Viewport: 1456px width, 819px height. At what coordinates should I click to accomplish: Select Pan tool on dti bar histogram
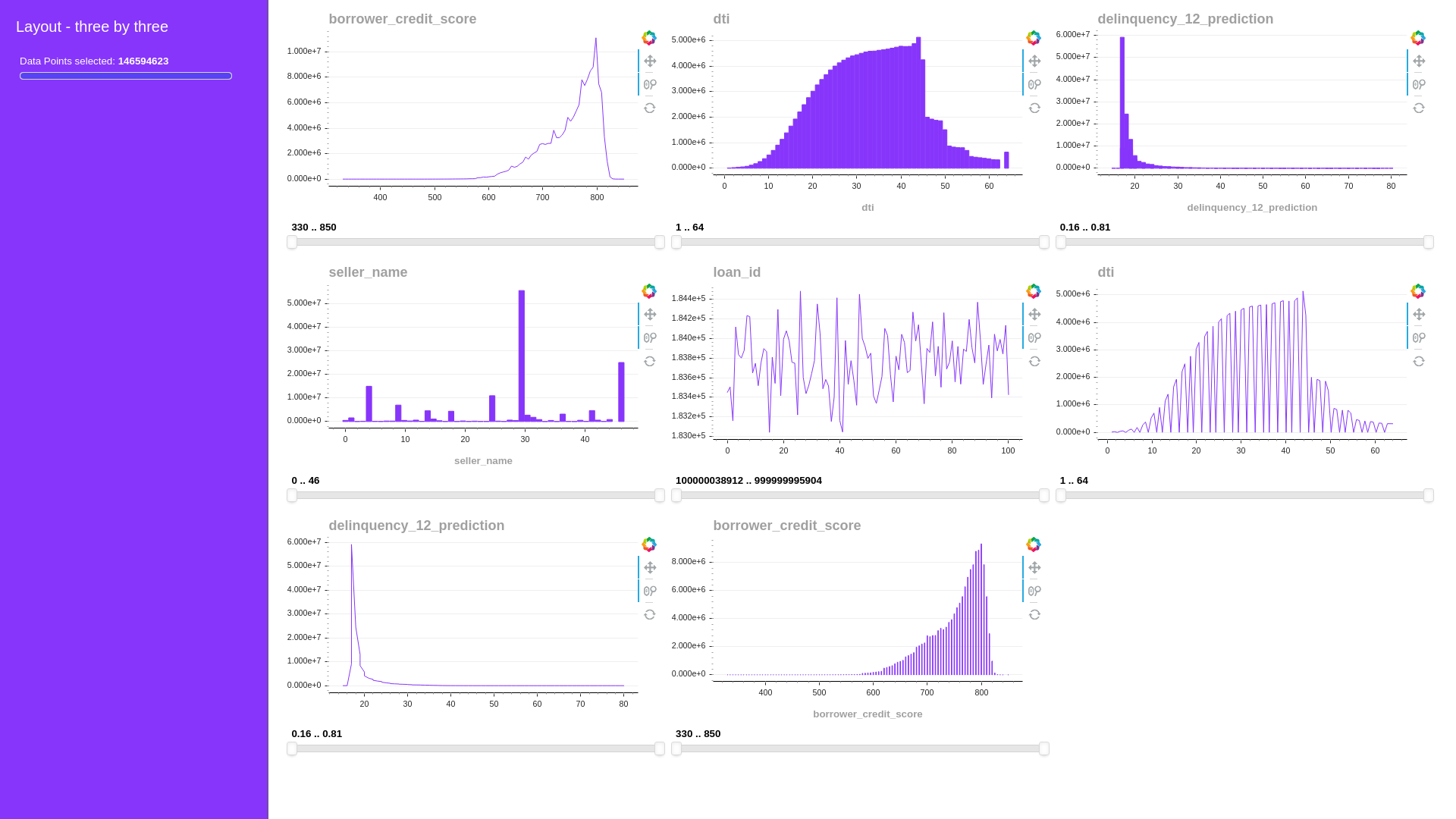(1034, 61)
